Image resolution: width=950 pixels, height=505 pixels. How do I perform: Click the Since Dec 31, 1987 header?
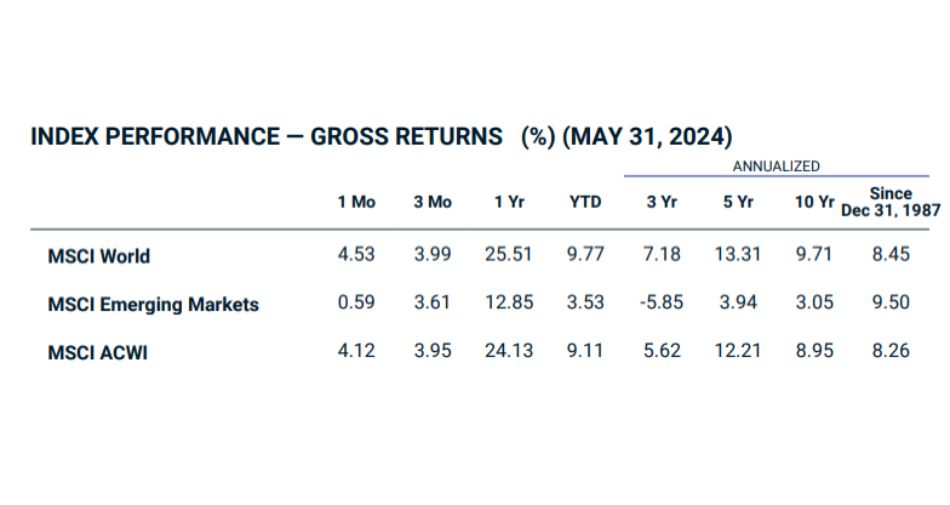pos(890,202)
